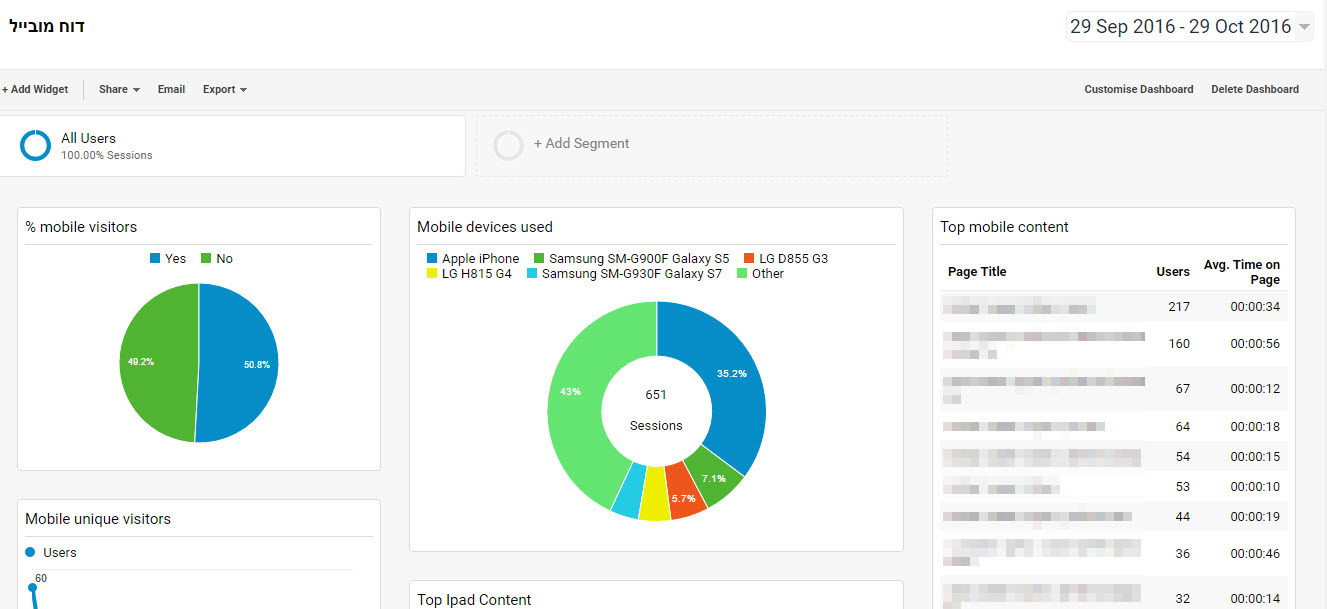Click the row with 67 users
This screenshot has height=609, width=1327.
tap(1114, 389)
